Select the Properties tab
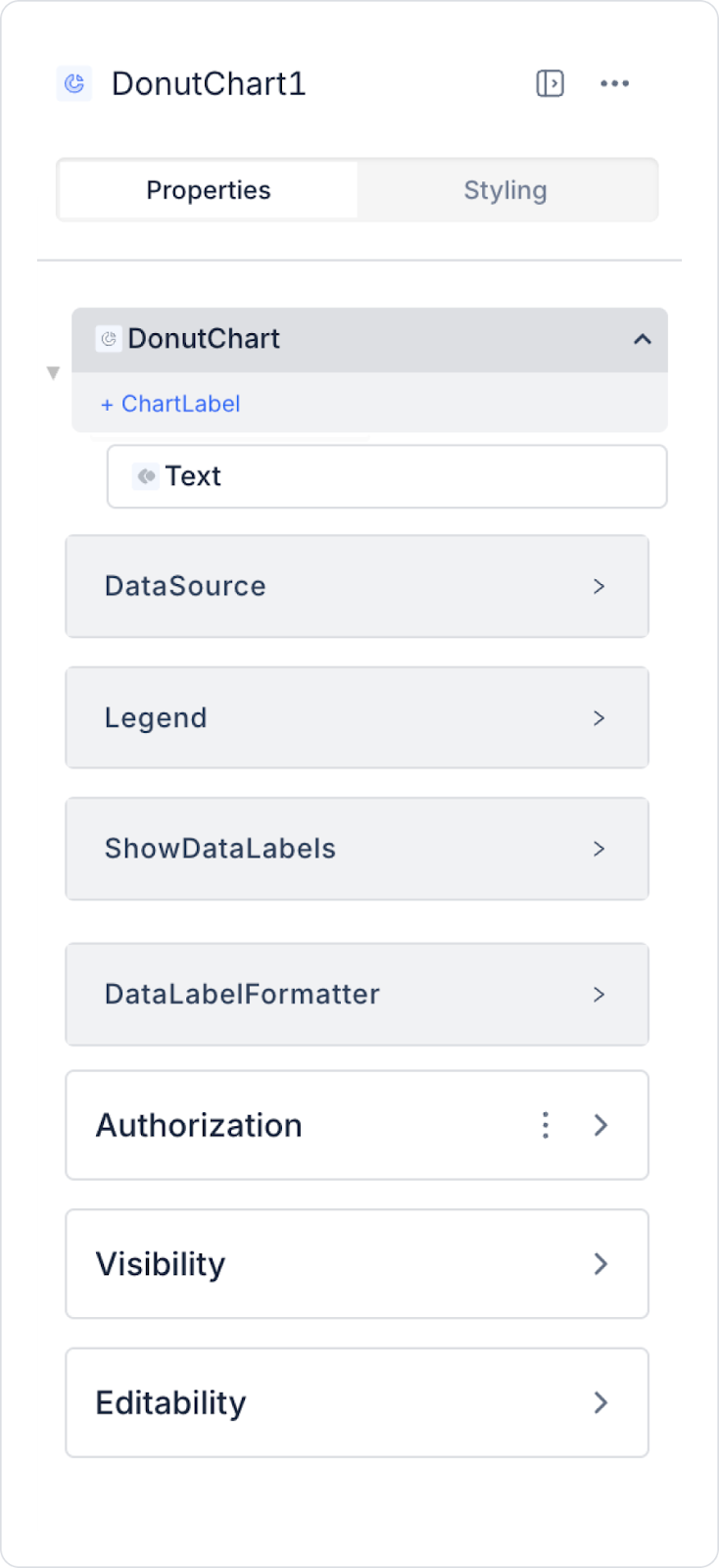The height and width of the screenshot is (1568, 719). (x=209, y=190)
